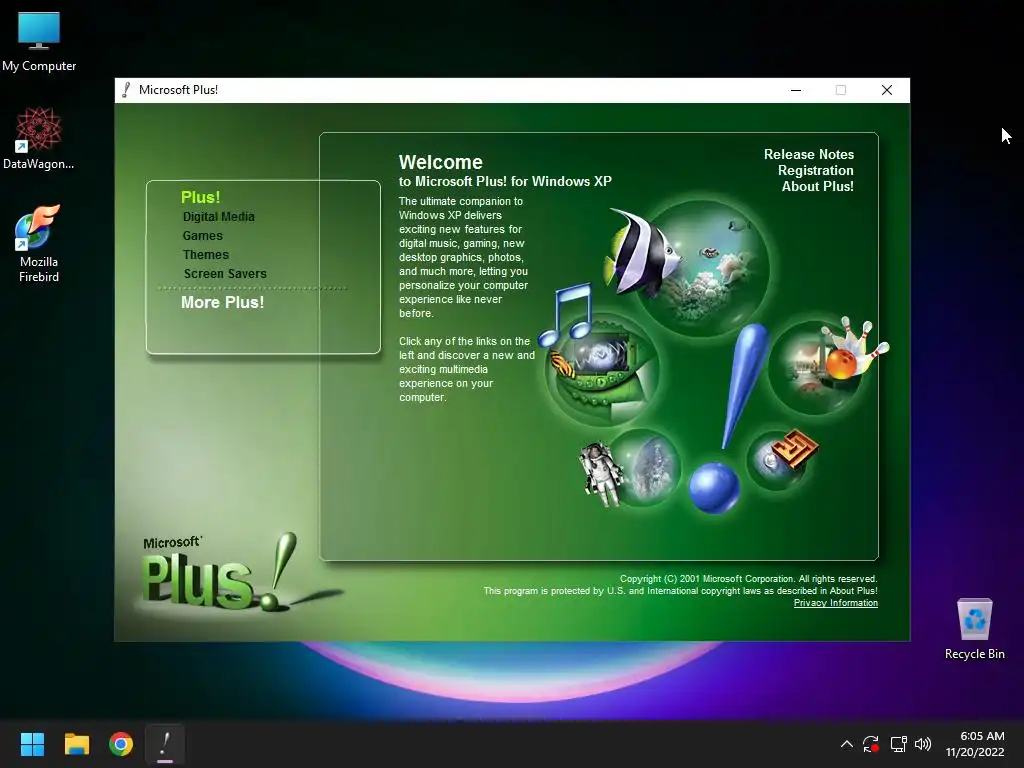Open My Computer desktop icon

(x=39, y=41)
